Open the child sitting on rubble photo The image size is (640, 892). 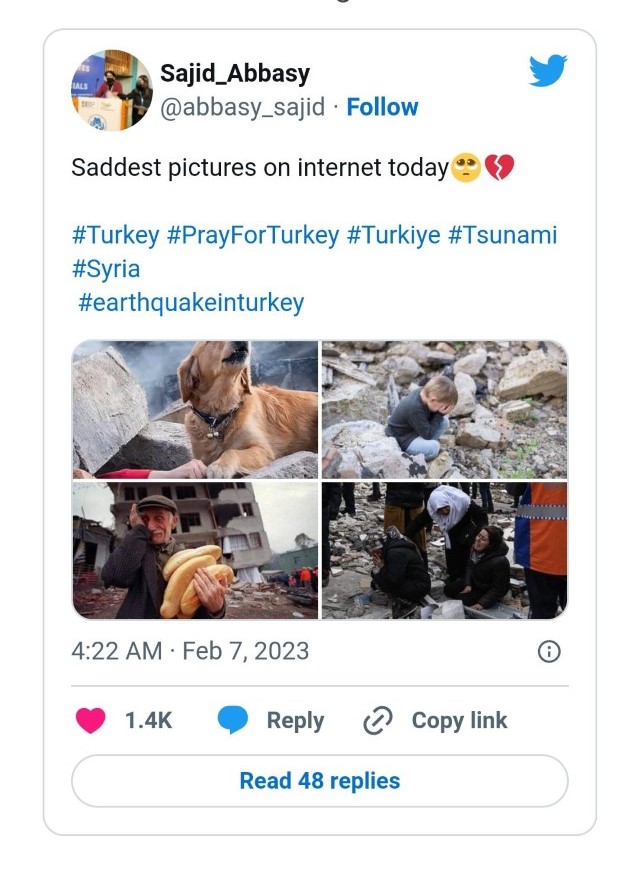pyautogui.click(x=444, y=409)
